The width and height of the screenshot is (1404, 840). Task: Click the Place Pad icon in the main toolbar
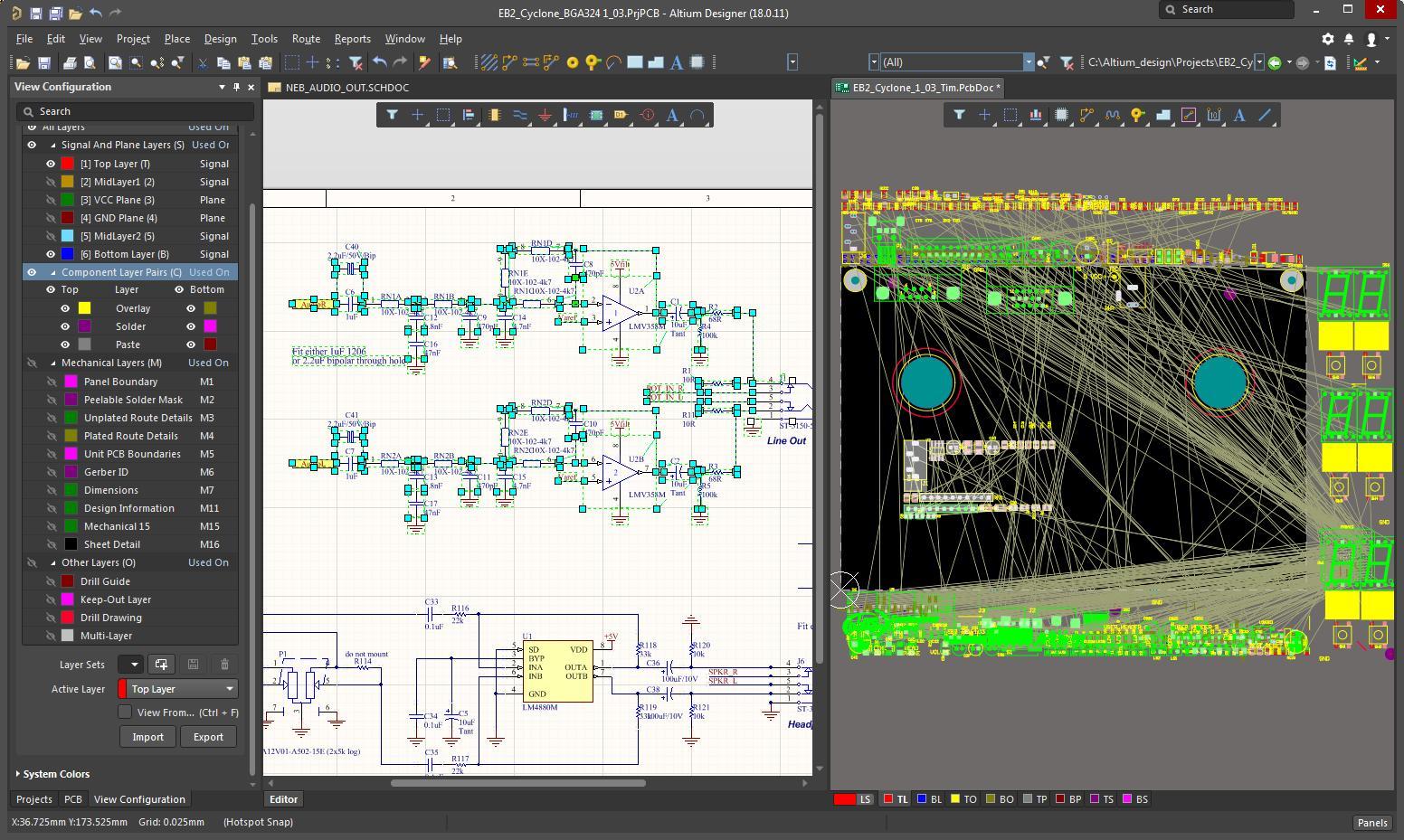572,62
